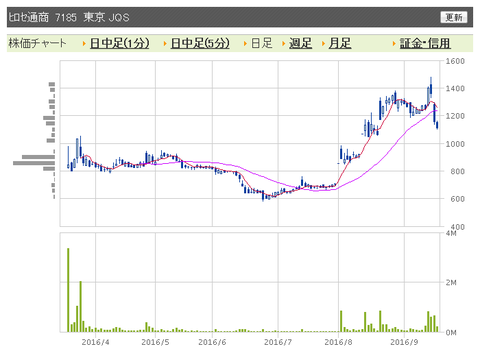This screenshot has width=480, height=362.
Task: Click the 1200 price axis label
Action: pos(455,116)
